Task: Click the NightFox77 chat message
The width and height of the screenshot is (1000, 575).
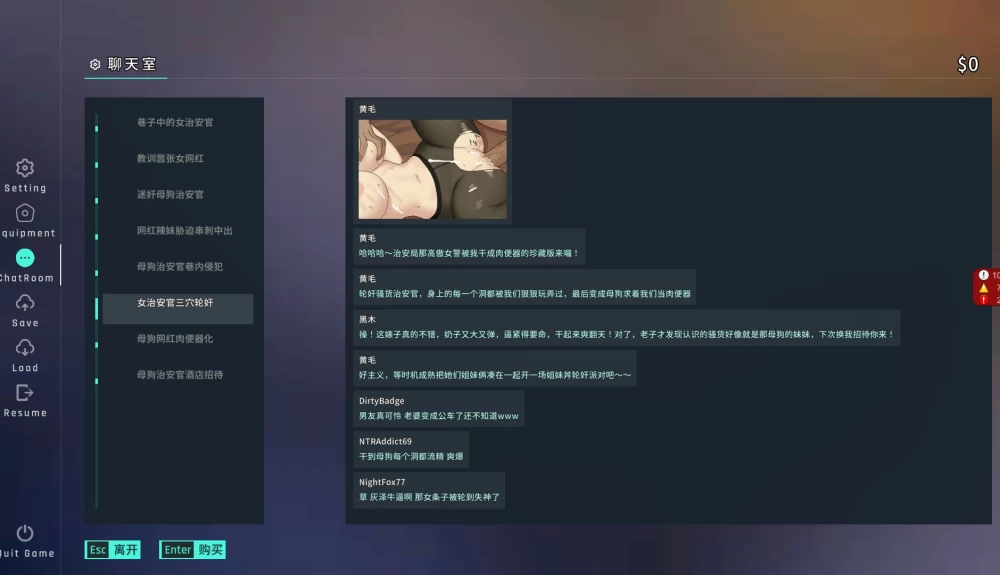Action: click(x=429, y=490)
